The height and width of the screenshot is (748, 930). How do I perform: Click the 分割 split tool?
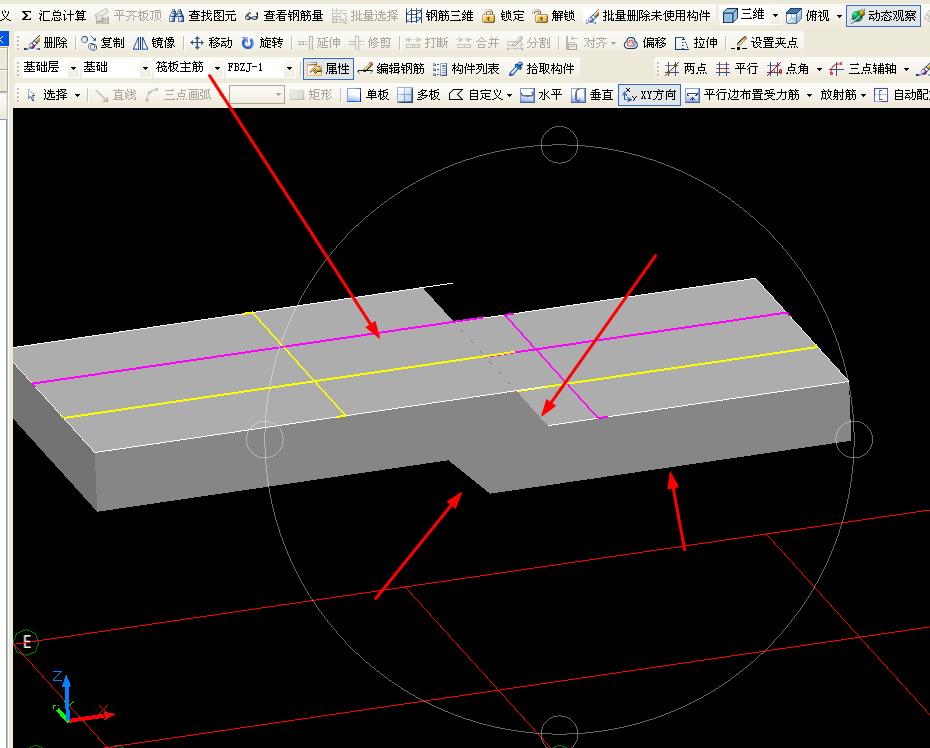tap(529, 43)
